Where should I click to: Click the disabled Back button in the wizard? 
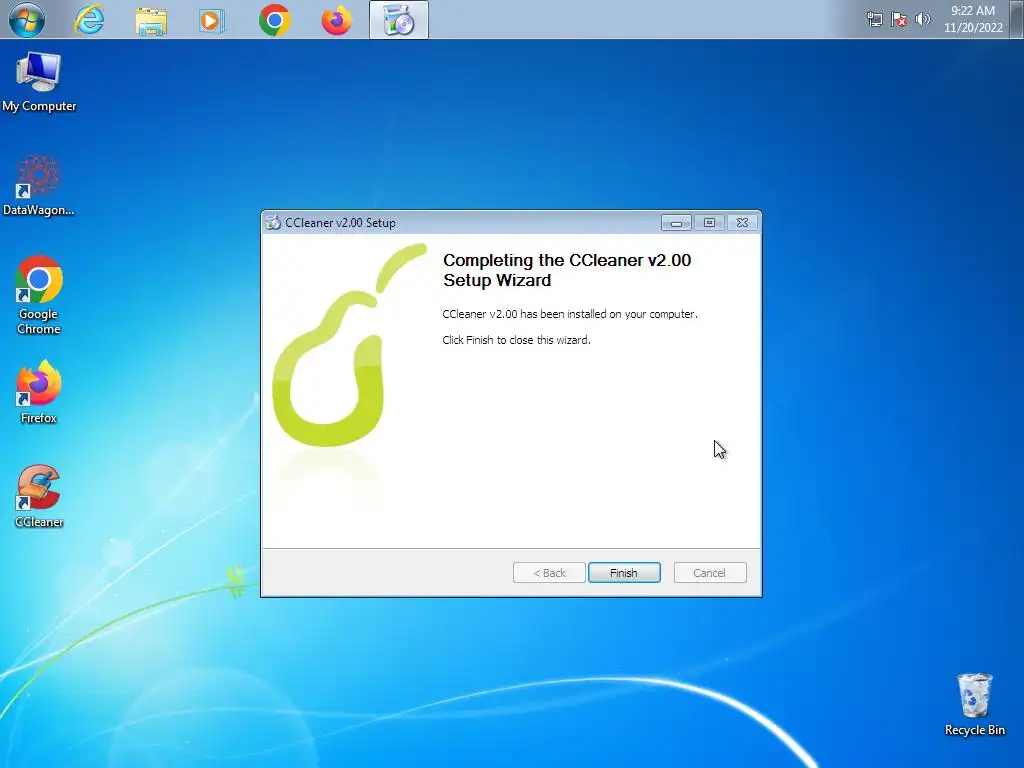point(549,573)
